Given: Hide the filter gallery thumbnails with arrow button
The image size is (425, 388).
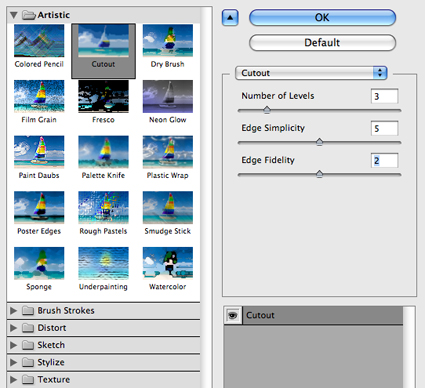Looking at the screenshot, I should click(230, 18).
